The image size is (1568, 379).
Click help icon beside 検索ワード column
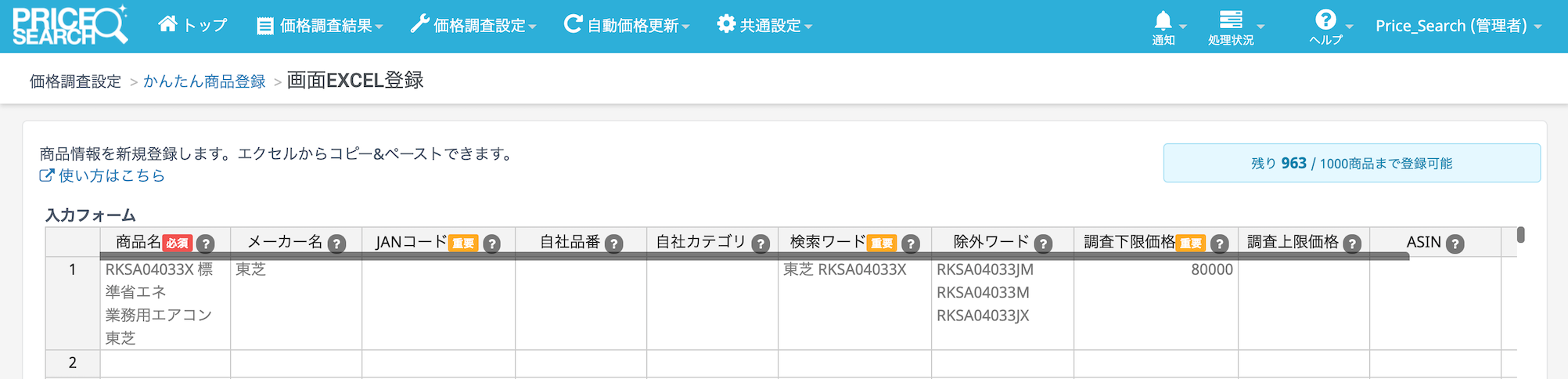(911, 244)
